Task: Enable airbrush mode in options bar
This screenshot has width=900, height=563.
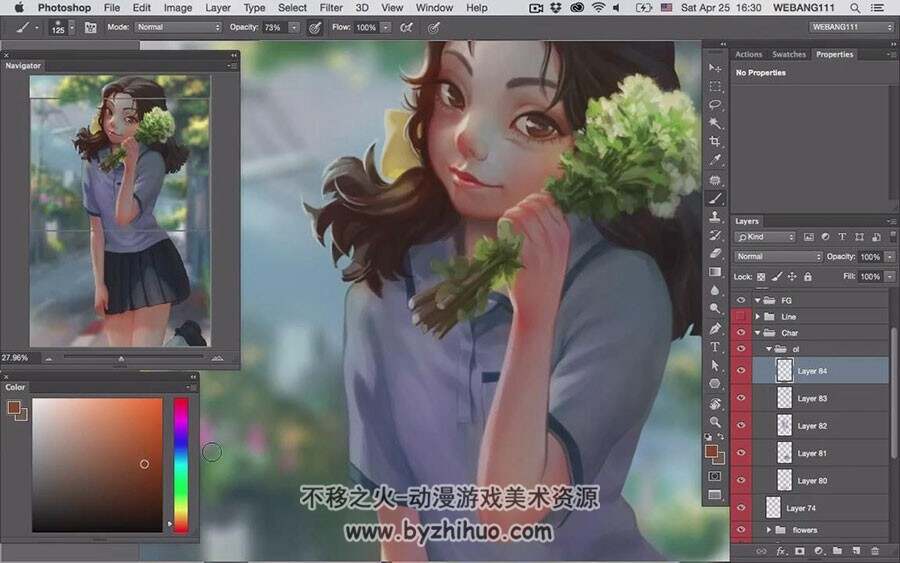Action: pyautogui.click(x=406, y=27)
